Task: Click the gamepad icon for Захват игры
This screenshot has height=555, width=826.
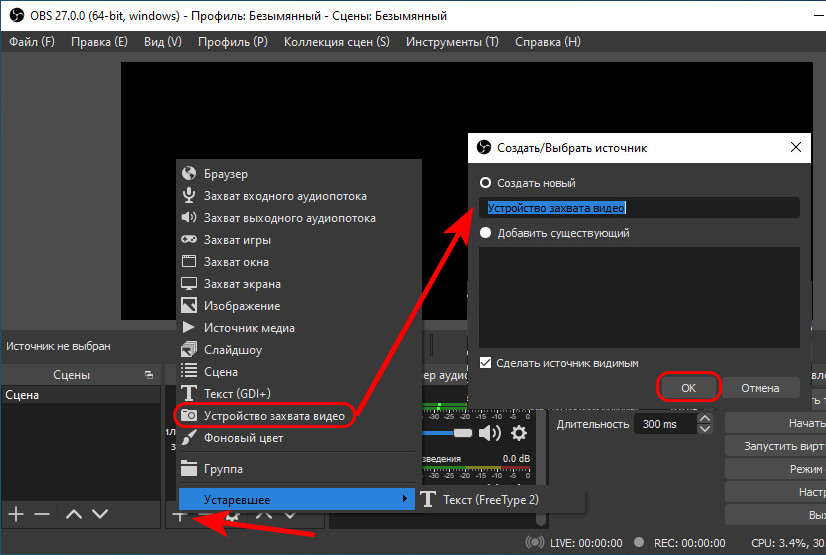Action: (189, 240)
